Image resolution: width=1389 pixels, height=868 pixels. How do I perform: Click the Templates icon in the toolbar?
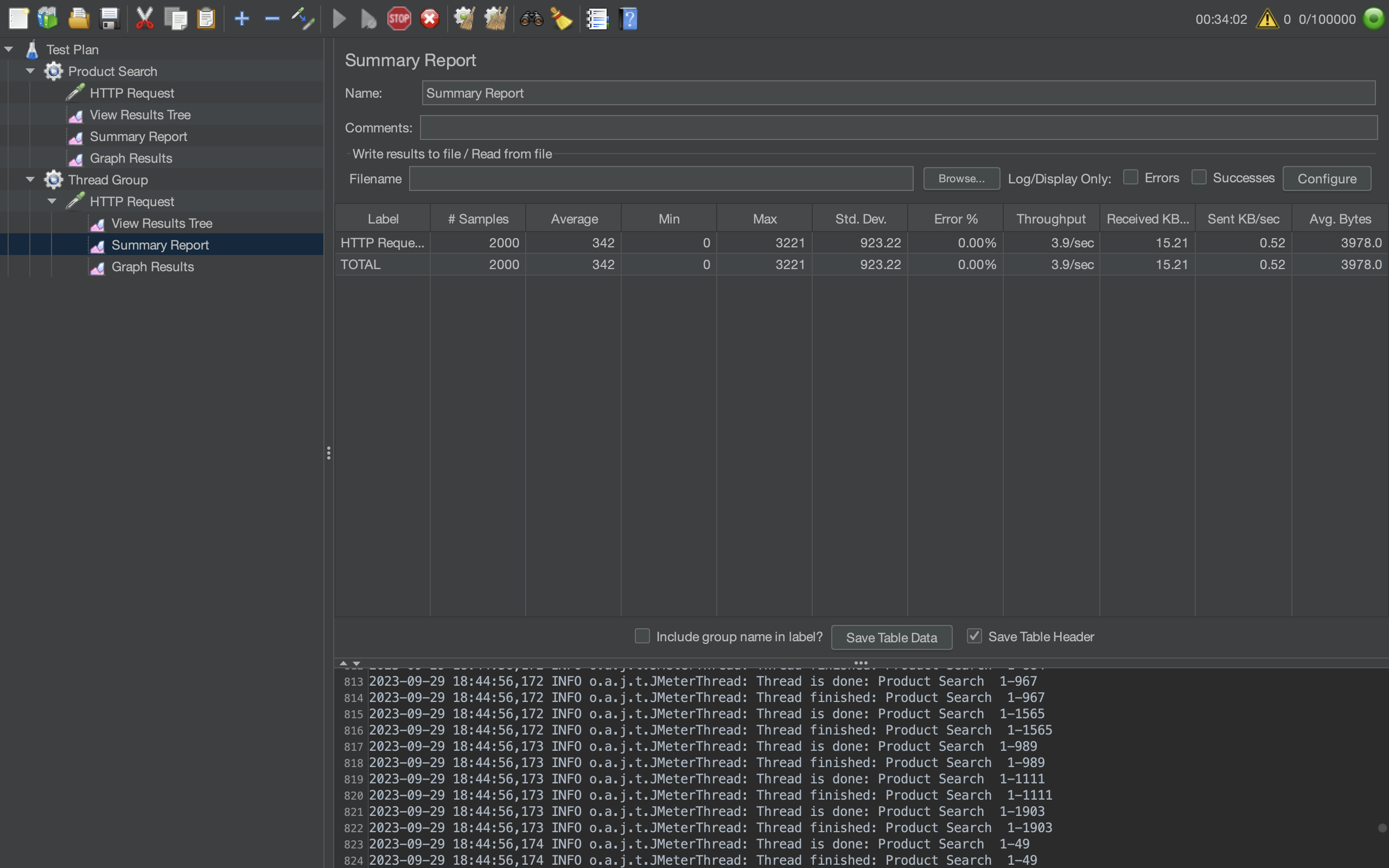[x=48, y=19]
